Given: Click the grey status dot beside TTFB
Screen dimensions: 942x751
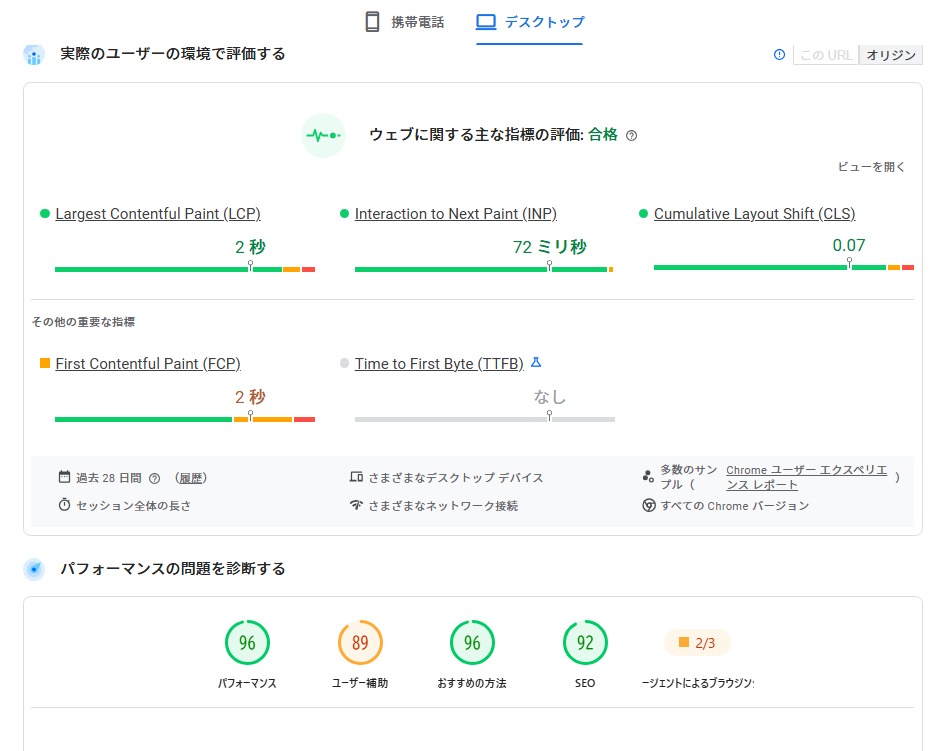Looking at the screenshot, I should (344, 363).
